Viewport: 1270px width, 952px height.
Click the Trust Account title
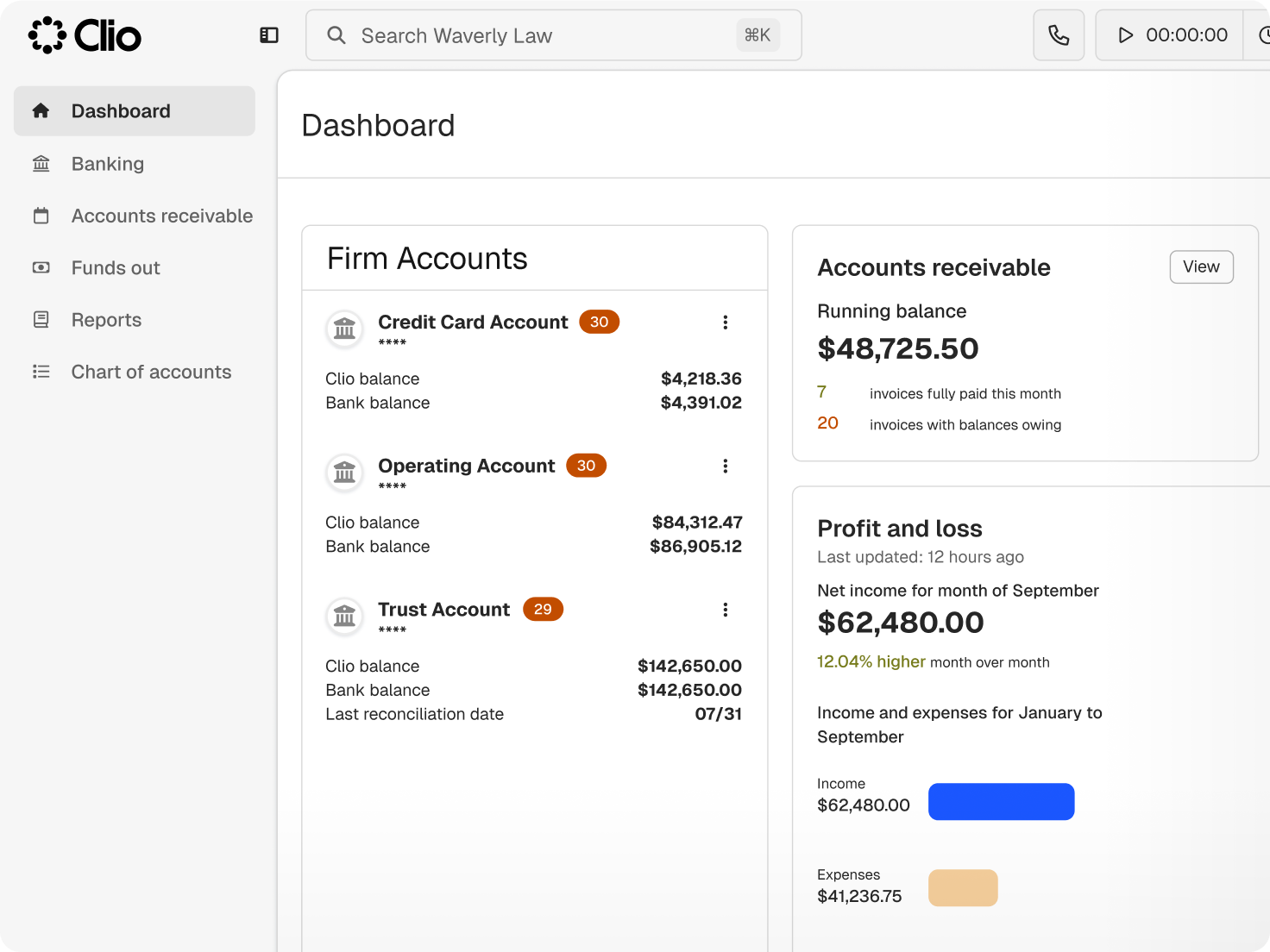443,609
